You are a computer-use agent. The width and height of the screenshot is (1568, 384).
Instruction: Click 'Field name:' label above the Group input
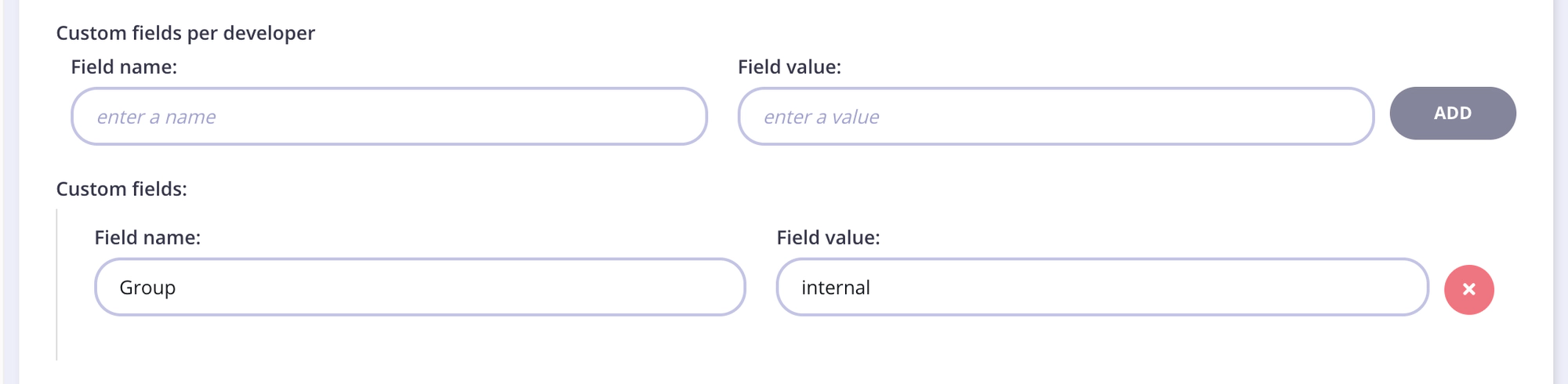(x=147, y=237)
